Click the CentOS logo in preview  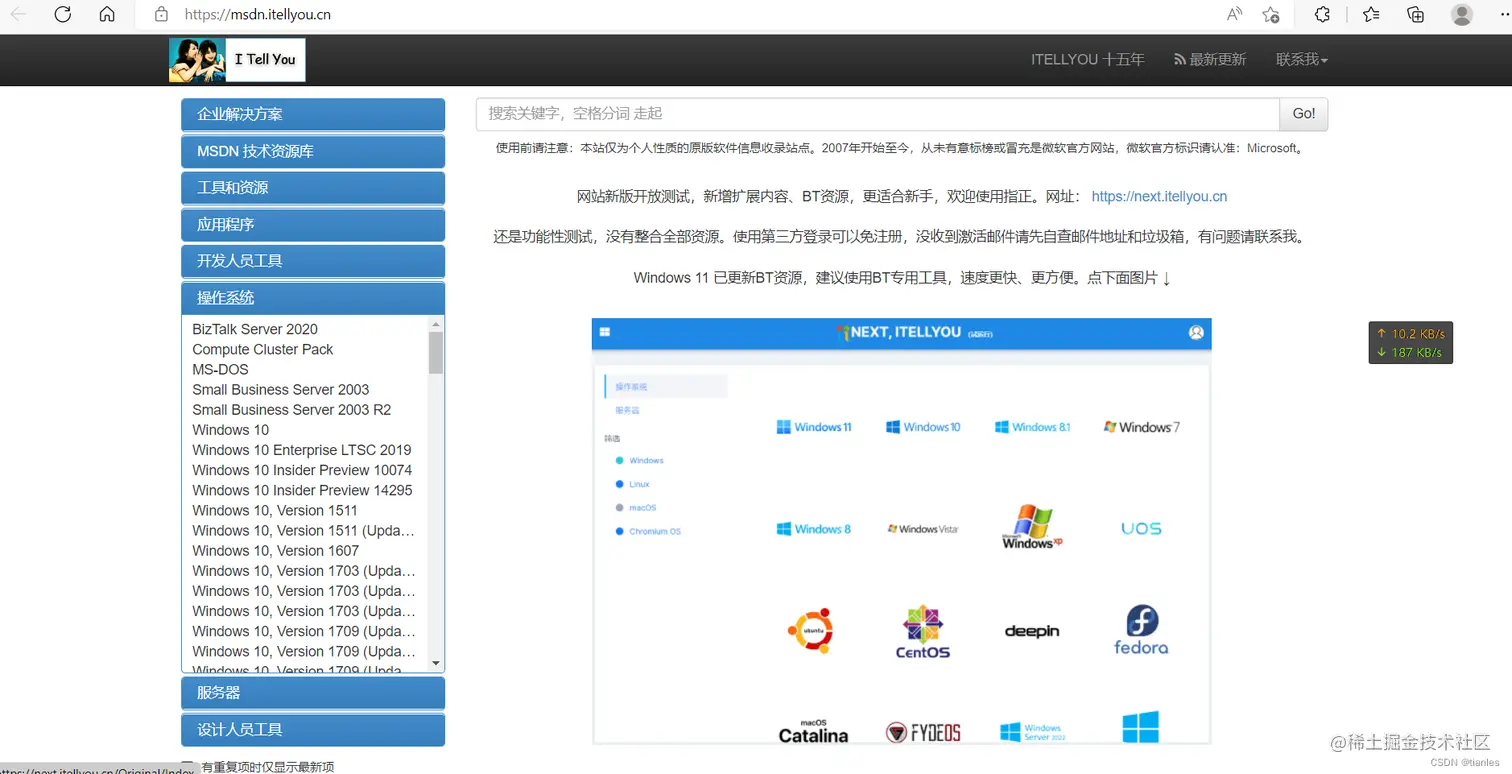coord(922,632)
